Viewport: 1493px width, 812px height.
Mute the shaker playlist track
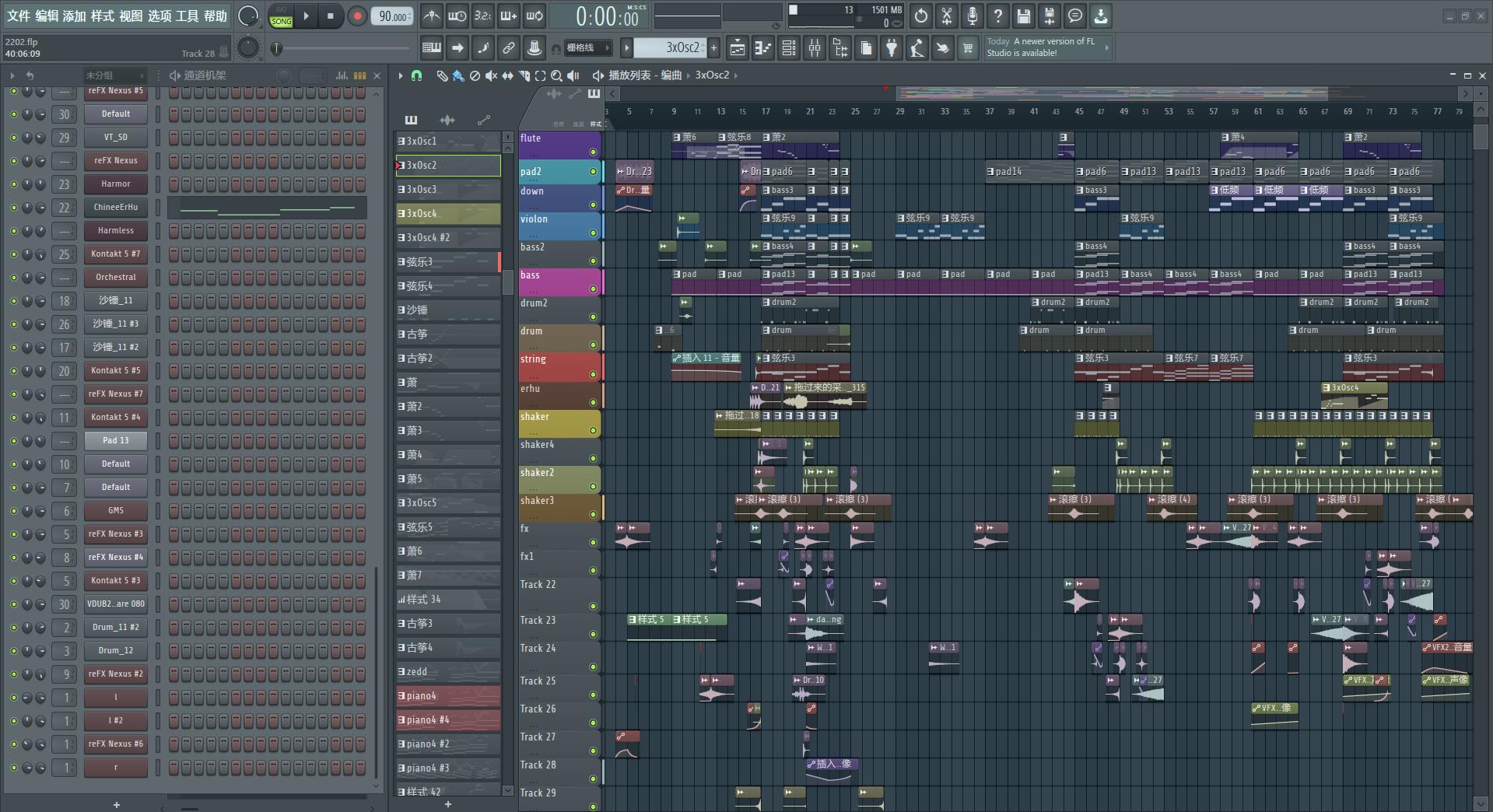pyautogui.click(x=593, y=431)
